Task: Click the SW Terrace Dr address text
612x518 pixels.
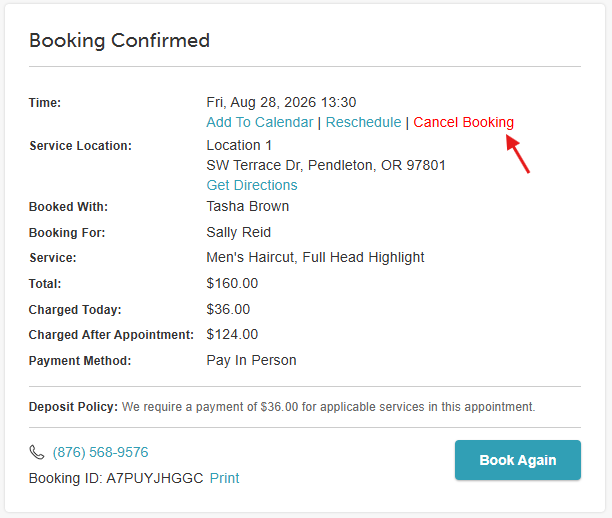Action: 326,165
